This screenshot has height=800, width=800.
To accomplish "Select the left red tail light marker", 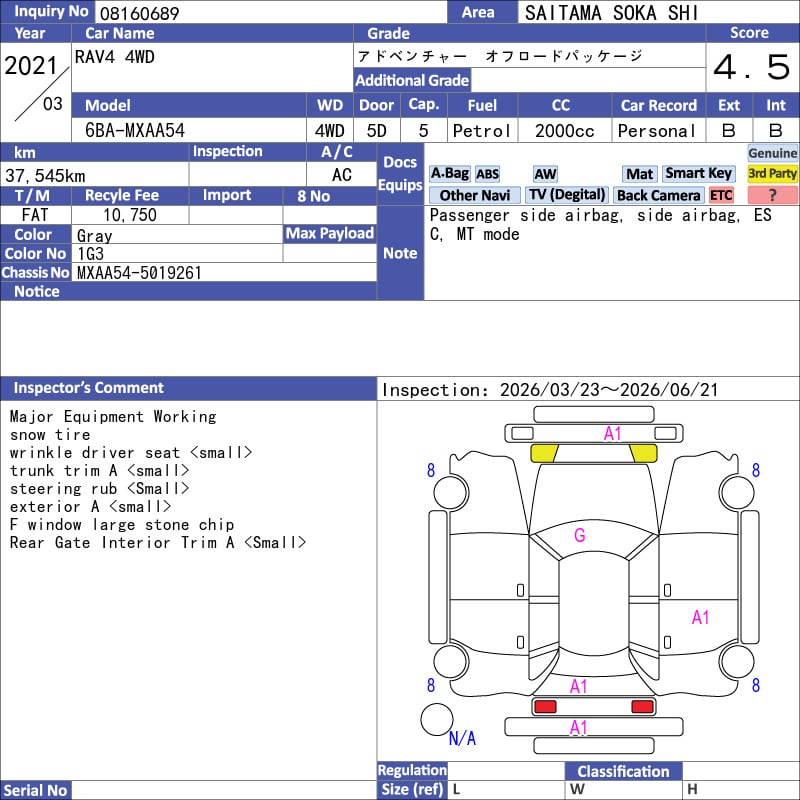I will tap(545, 707).
